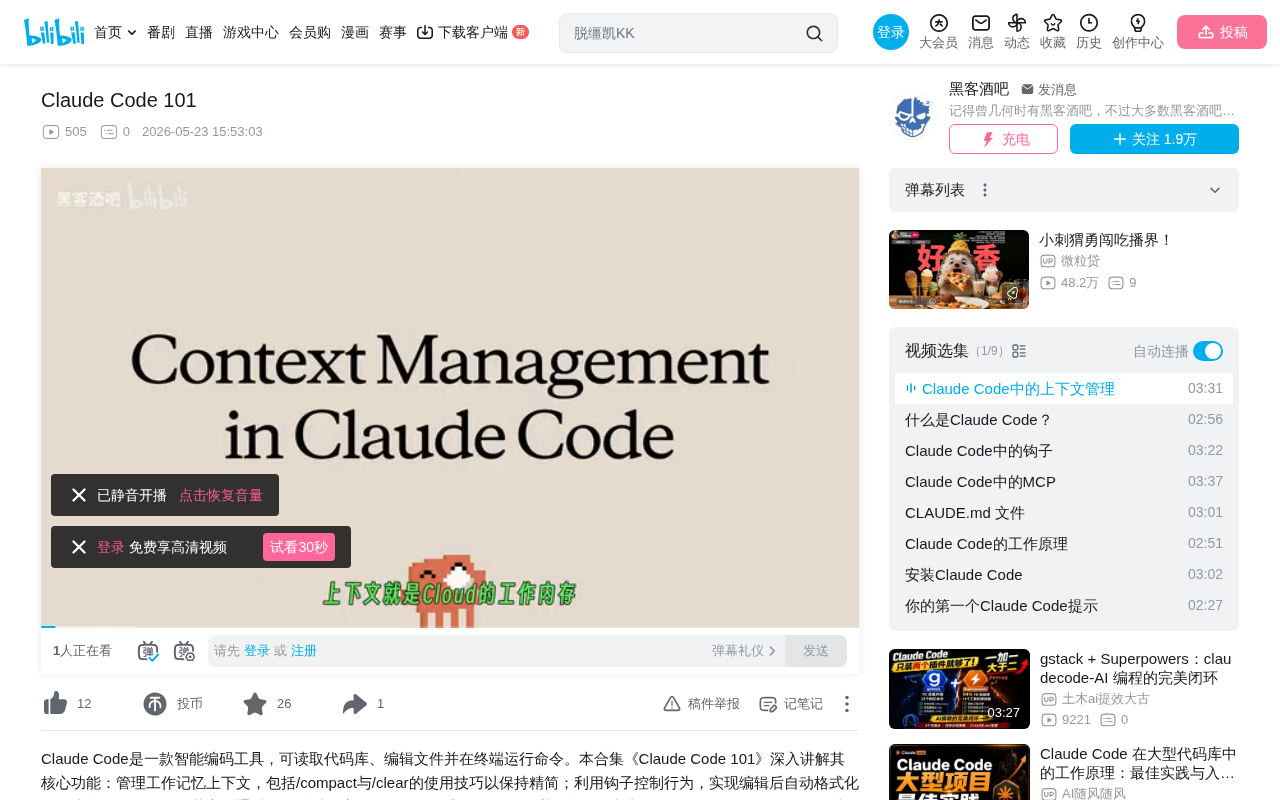Play CLAUDE.md 文件 episode

click(1064, 513)
